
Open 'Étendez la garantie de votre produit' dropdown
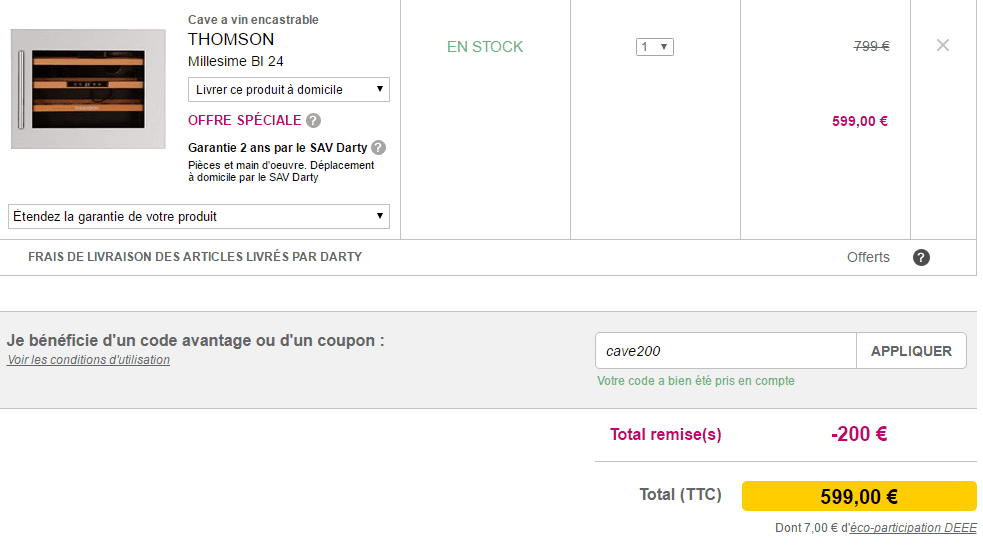pos(199,216)
